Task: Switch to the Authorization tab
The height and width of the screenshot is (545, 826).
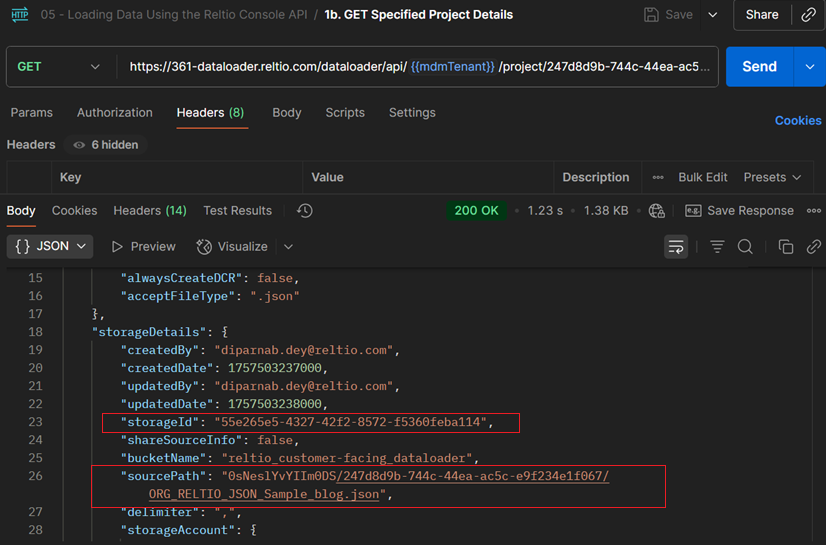Action: pyautogui.click(x=115, y=113)
